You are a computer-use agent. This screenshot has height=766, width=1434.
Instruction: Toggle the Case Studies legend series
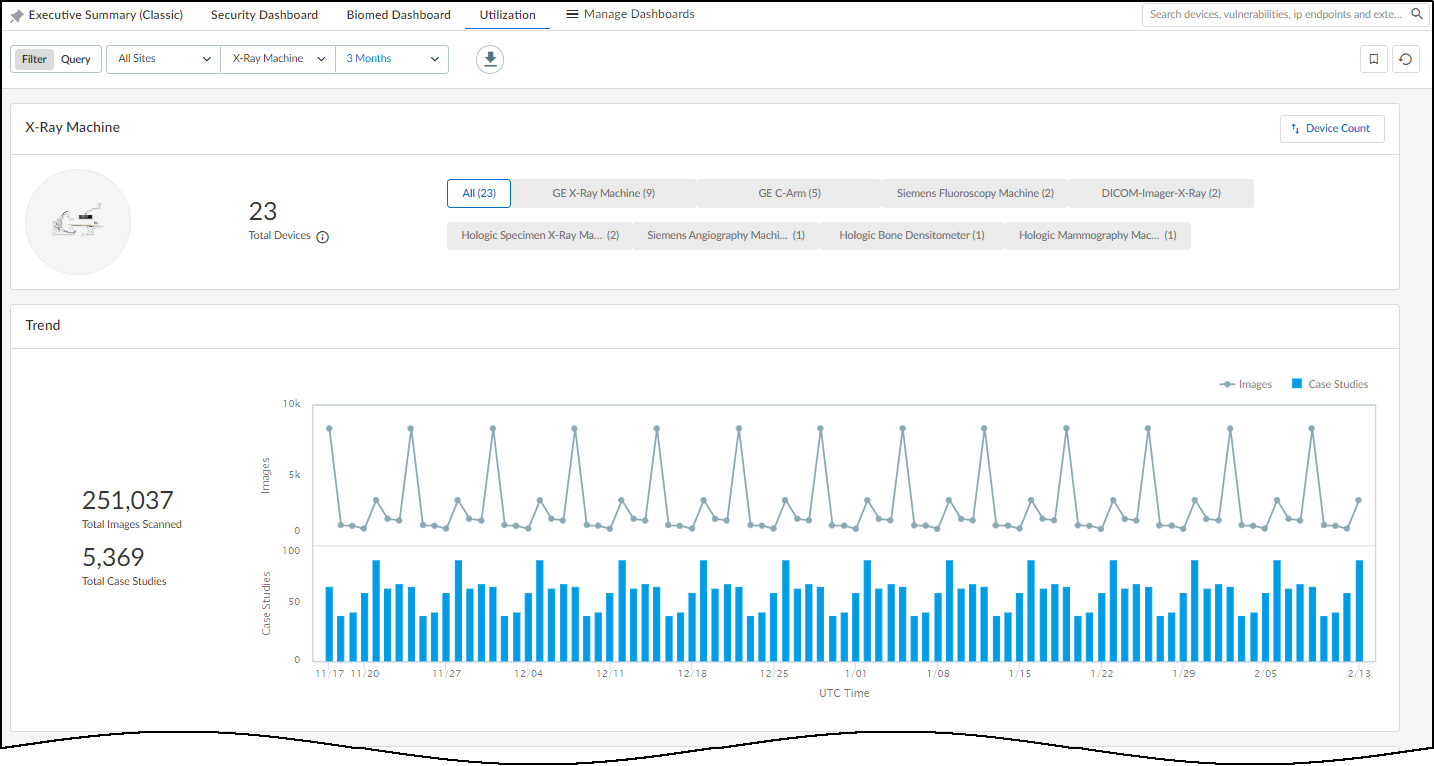(x=1329, y=384)
